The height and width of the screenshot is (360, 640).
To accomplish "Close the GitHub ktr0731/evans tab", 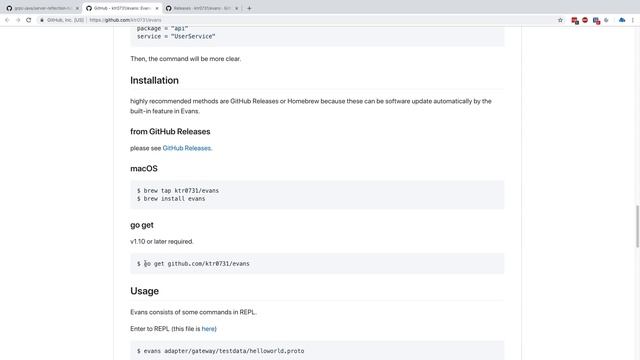I will tap(157, 8).
